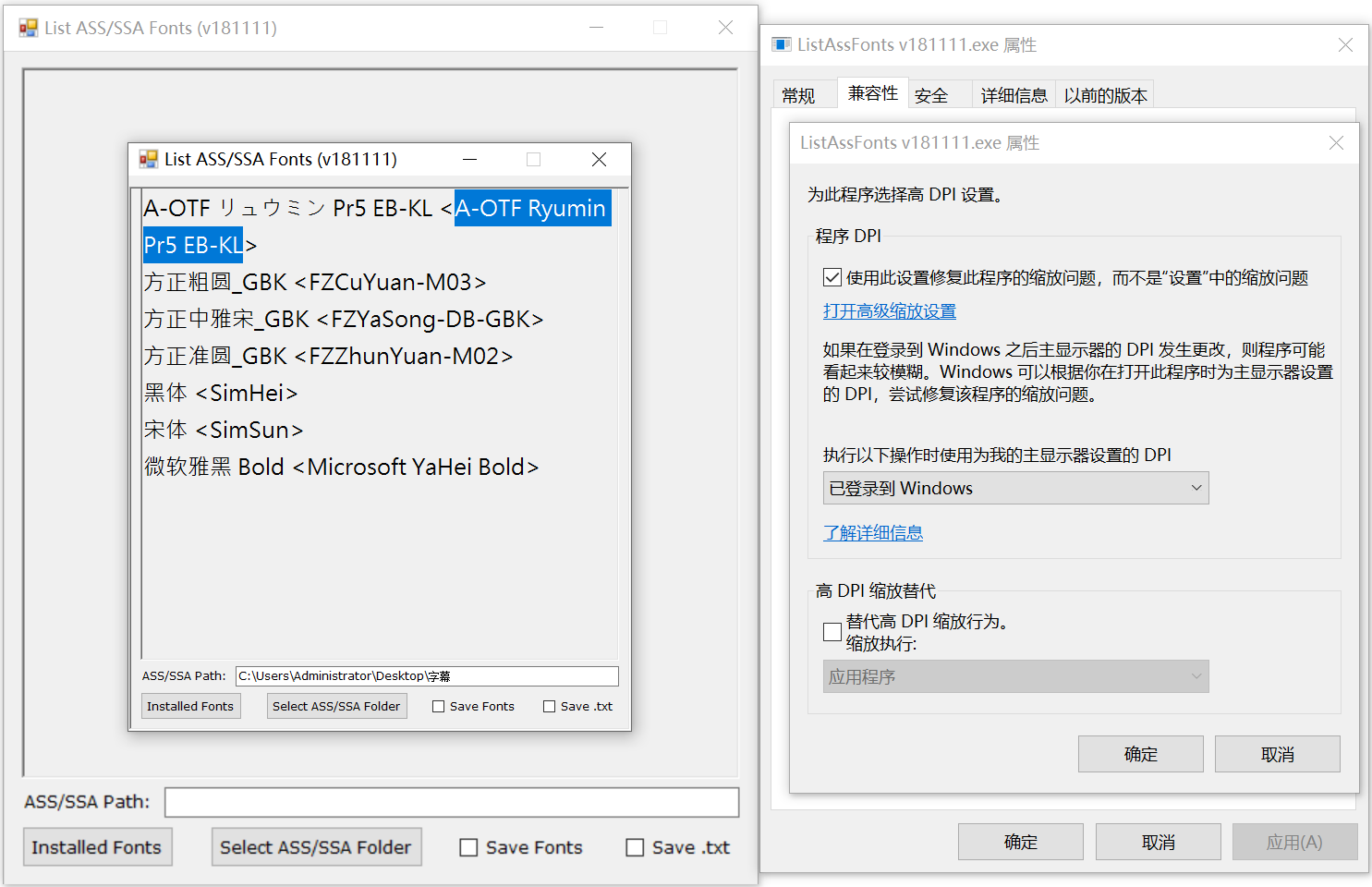Select the 兼容性 tab
Viewport: 1372px width, 887px height.
[x=873, y=93]
